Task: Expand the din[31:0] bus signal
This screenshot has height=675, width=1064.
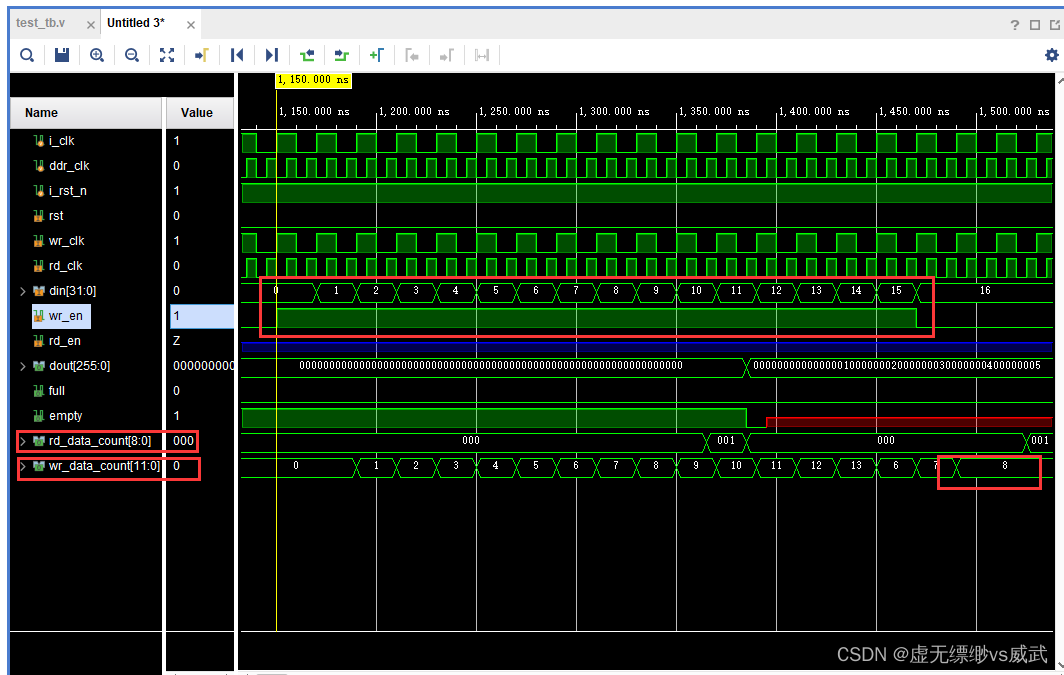Action: (23, 291)
